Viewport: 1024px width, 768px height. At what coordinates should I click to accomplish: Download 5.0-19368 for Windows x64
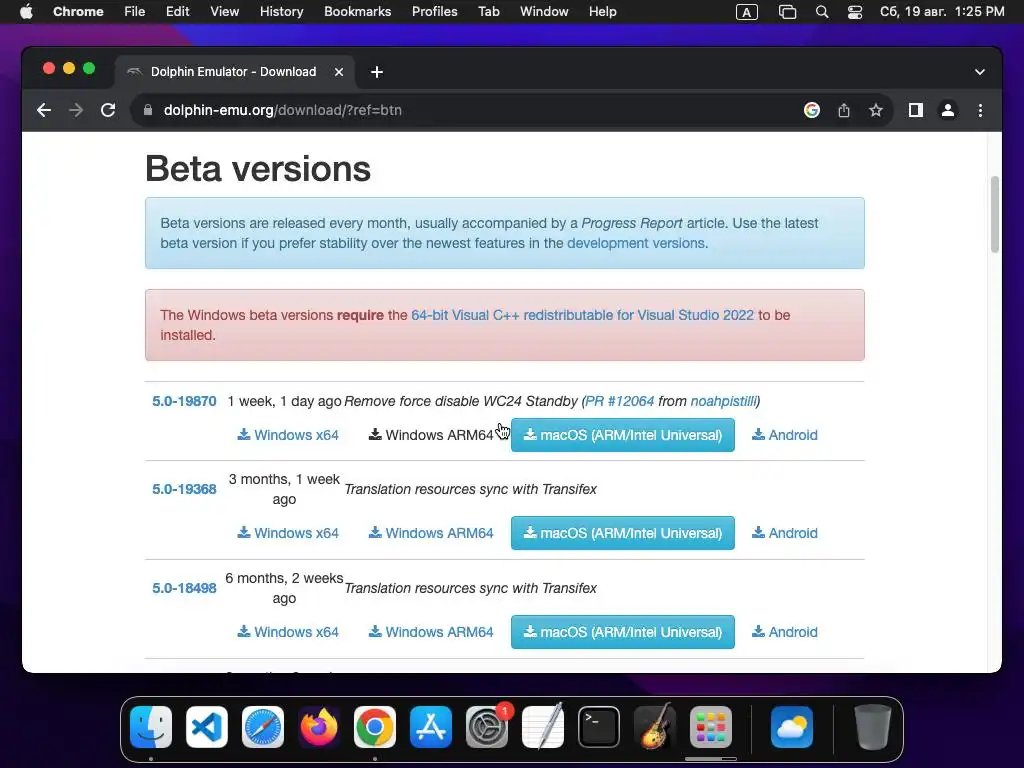click(x=288, y=533)
